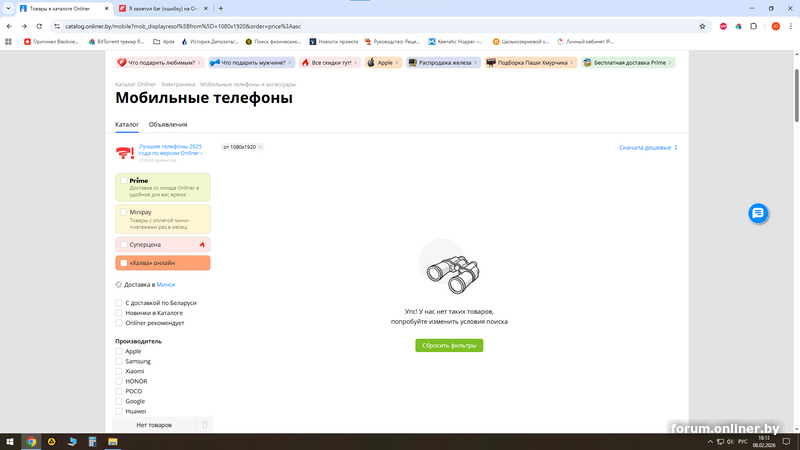Go to 'Мобильные телефоны и аксессуары' breadcrumb
The width and height of the screenshot is (800, 450).
point(247,84)
